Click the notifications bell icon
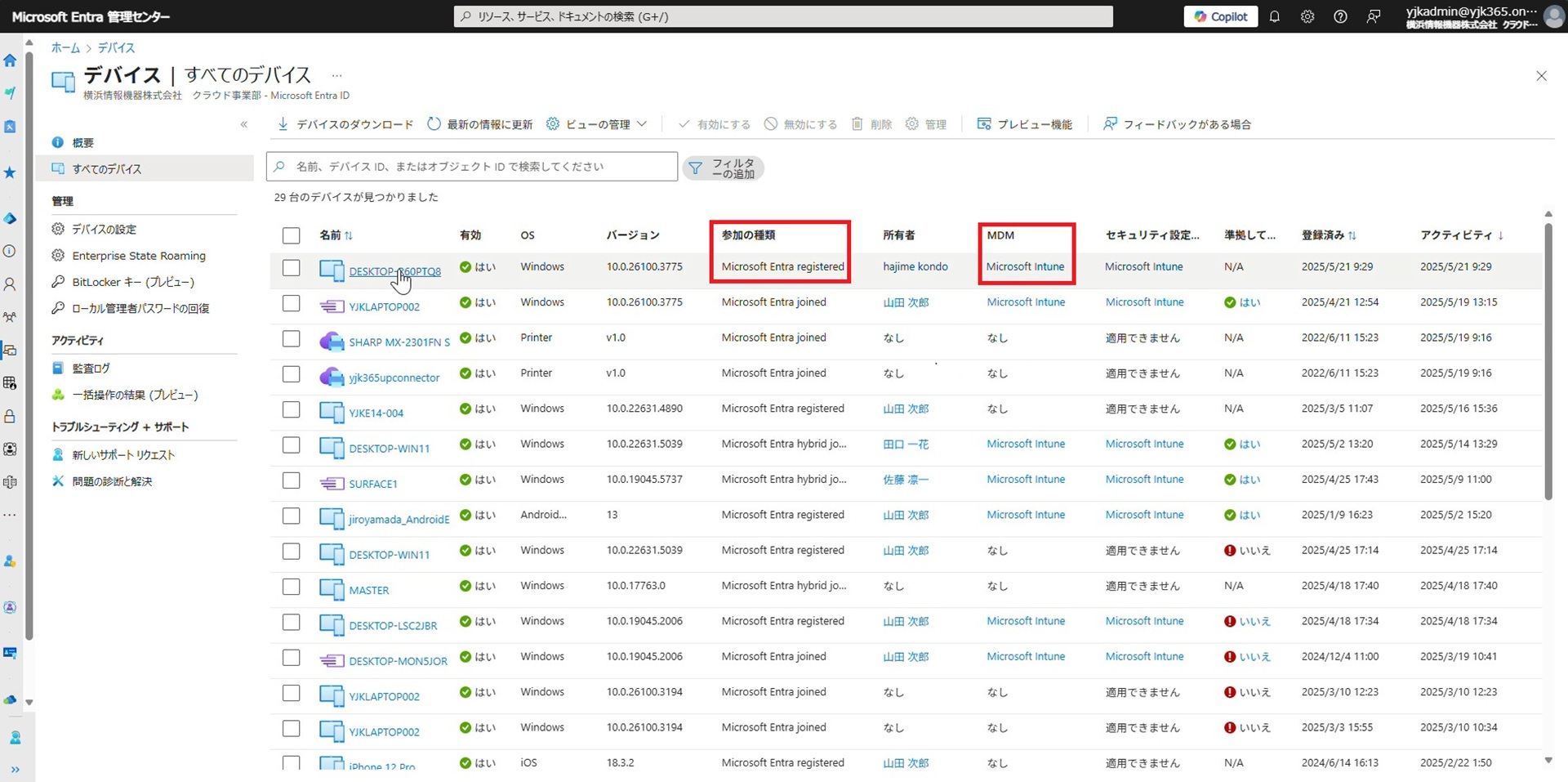The height and width of the screenshot is (782, 1568). [x=1274, y=16]
